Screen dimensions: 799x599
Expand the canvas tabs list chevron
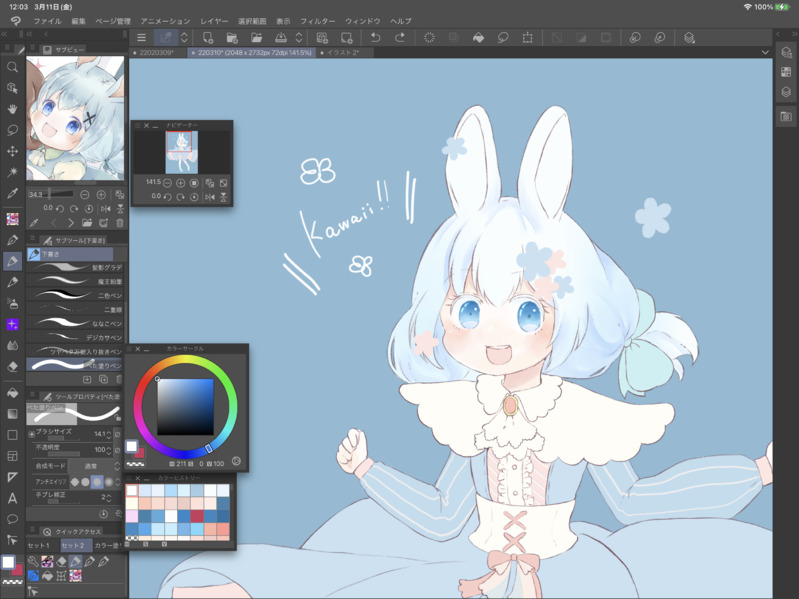(765, 52)
